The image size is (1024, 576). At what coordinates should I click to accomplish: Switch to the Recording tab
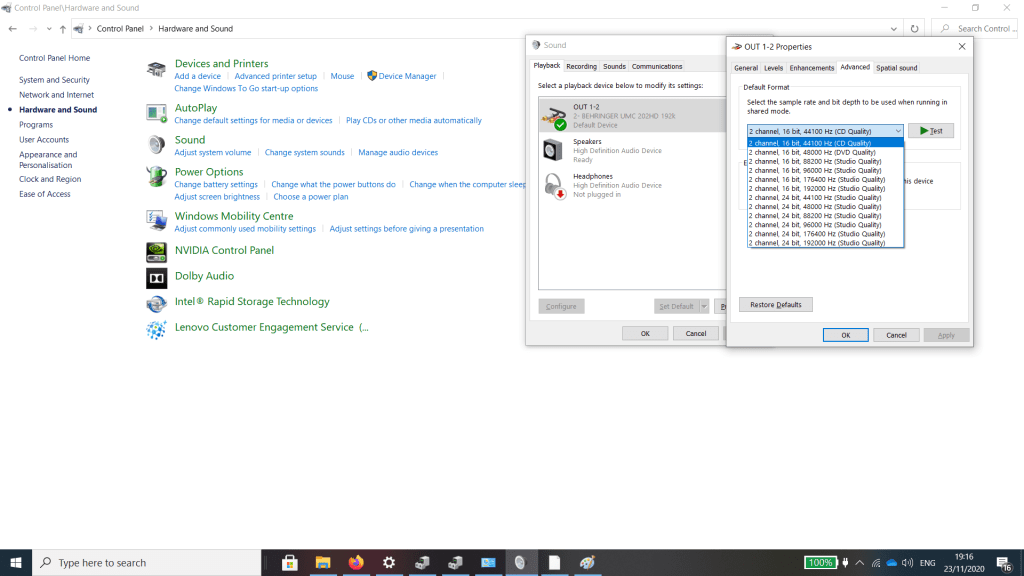coord(581,67)
